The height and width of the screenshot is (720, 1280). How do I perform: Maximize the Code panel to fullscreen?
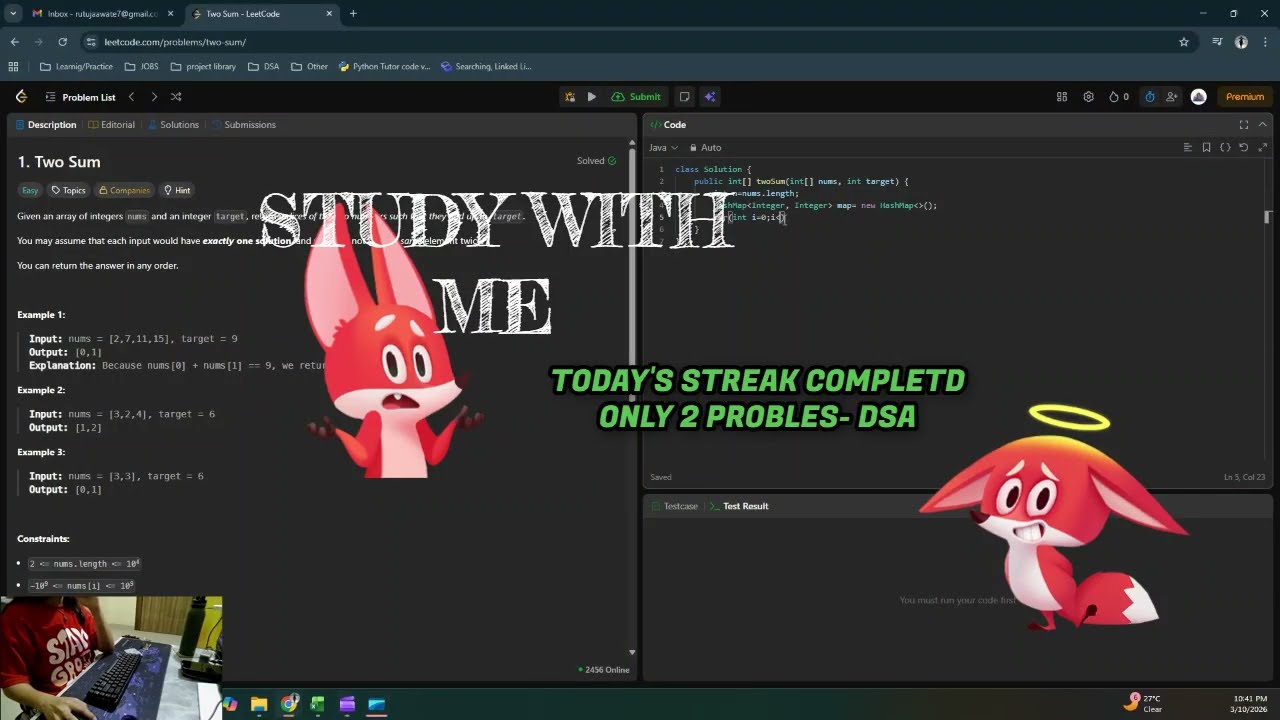click(x=1244, y=125)
